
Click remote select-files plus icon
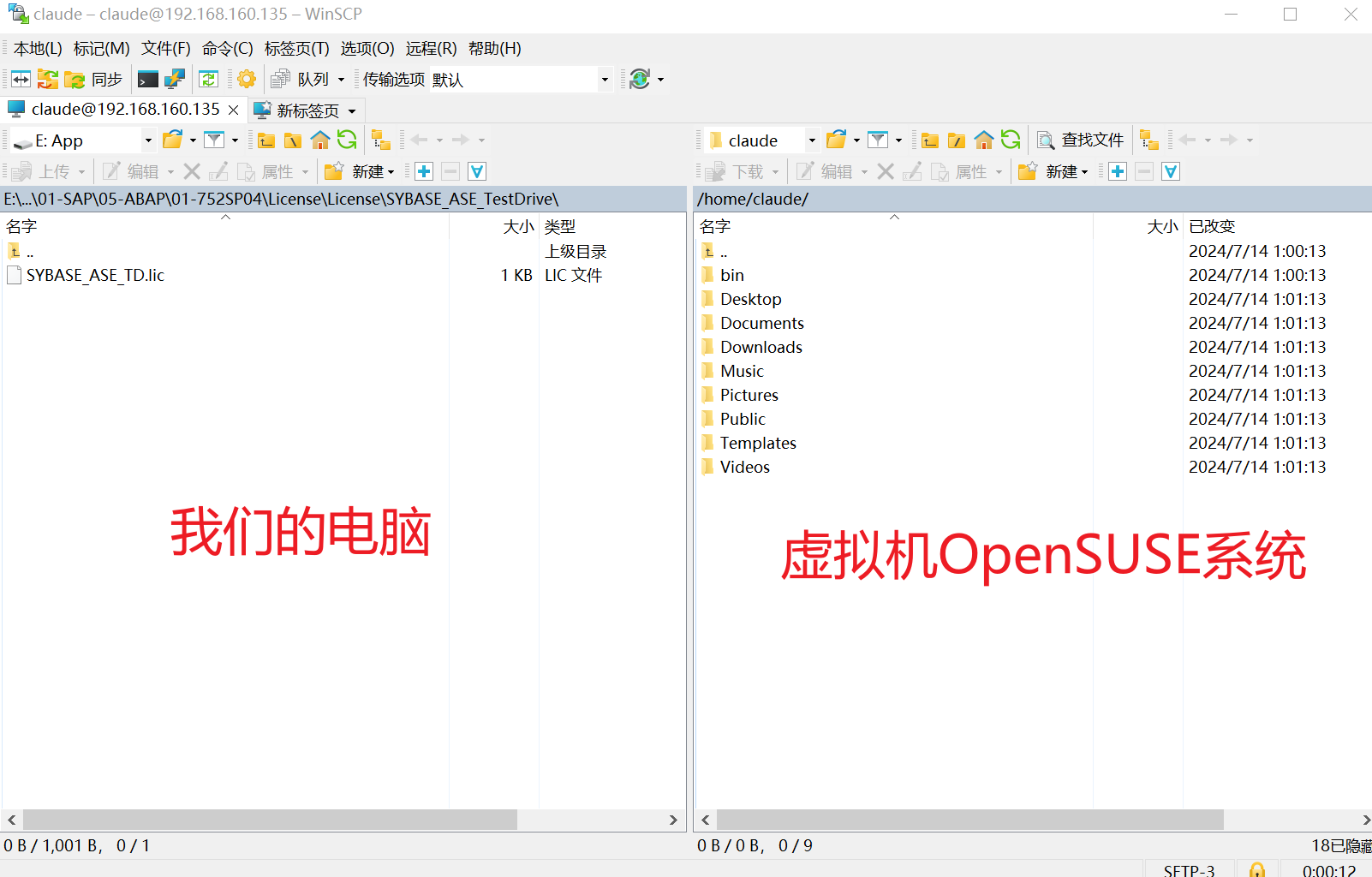click(x=1118, y=172)
